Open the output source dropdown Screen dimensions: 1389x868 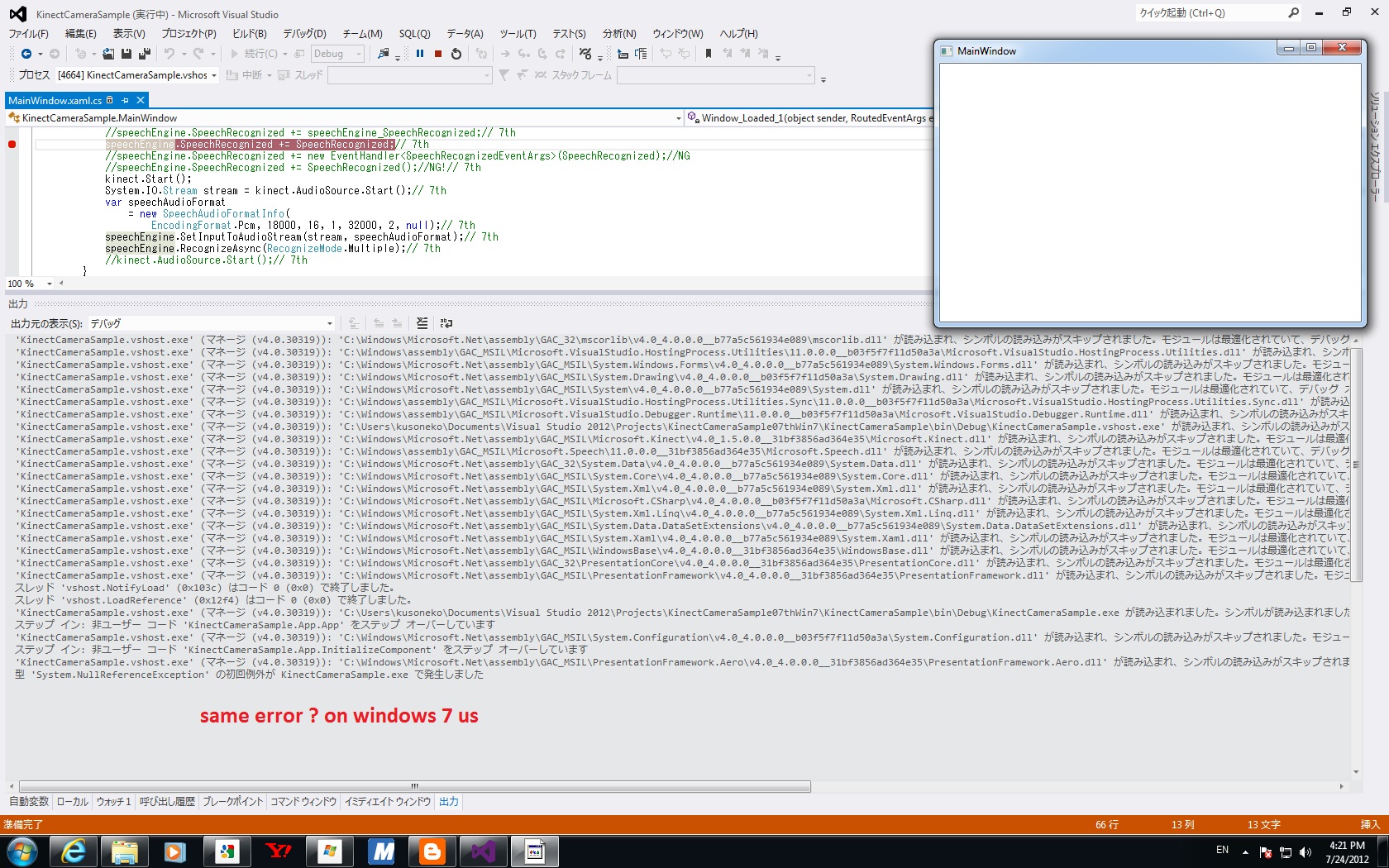pyautogui.click(x=329, y=323)
